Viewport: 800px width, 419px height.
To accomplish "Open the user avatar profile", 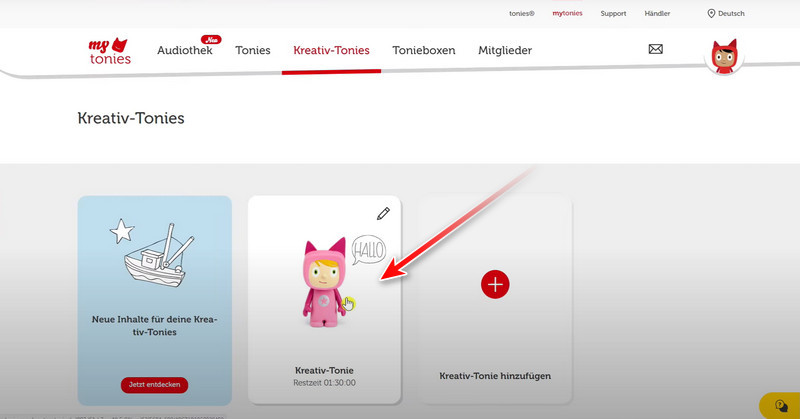I will coord(724,56).
